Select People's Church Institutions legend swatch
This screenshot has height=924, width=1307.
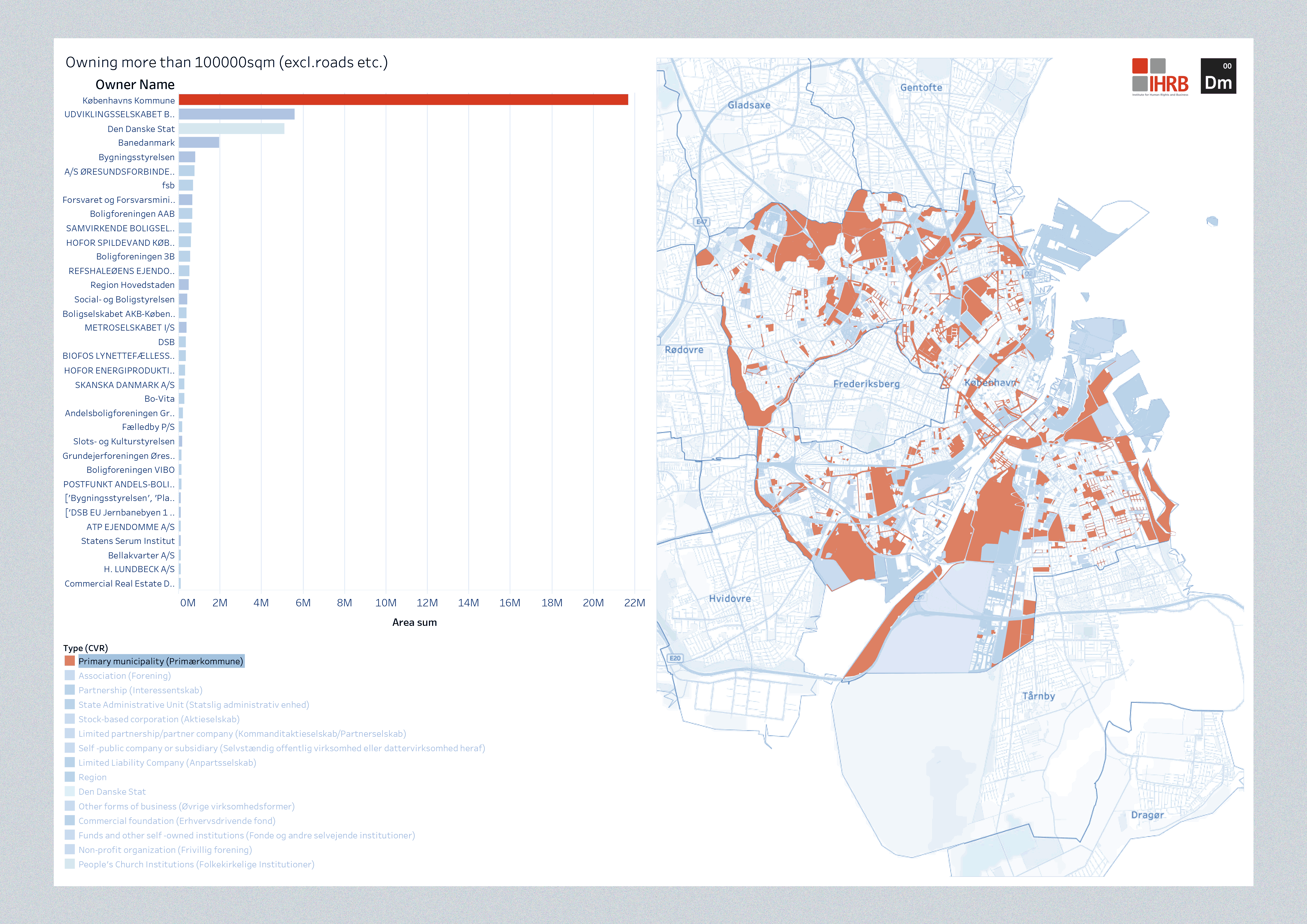coord(70,864)
